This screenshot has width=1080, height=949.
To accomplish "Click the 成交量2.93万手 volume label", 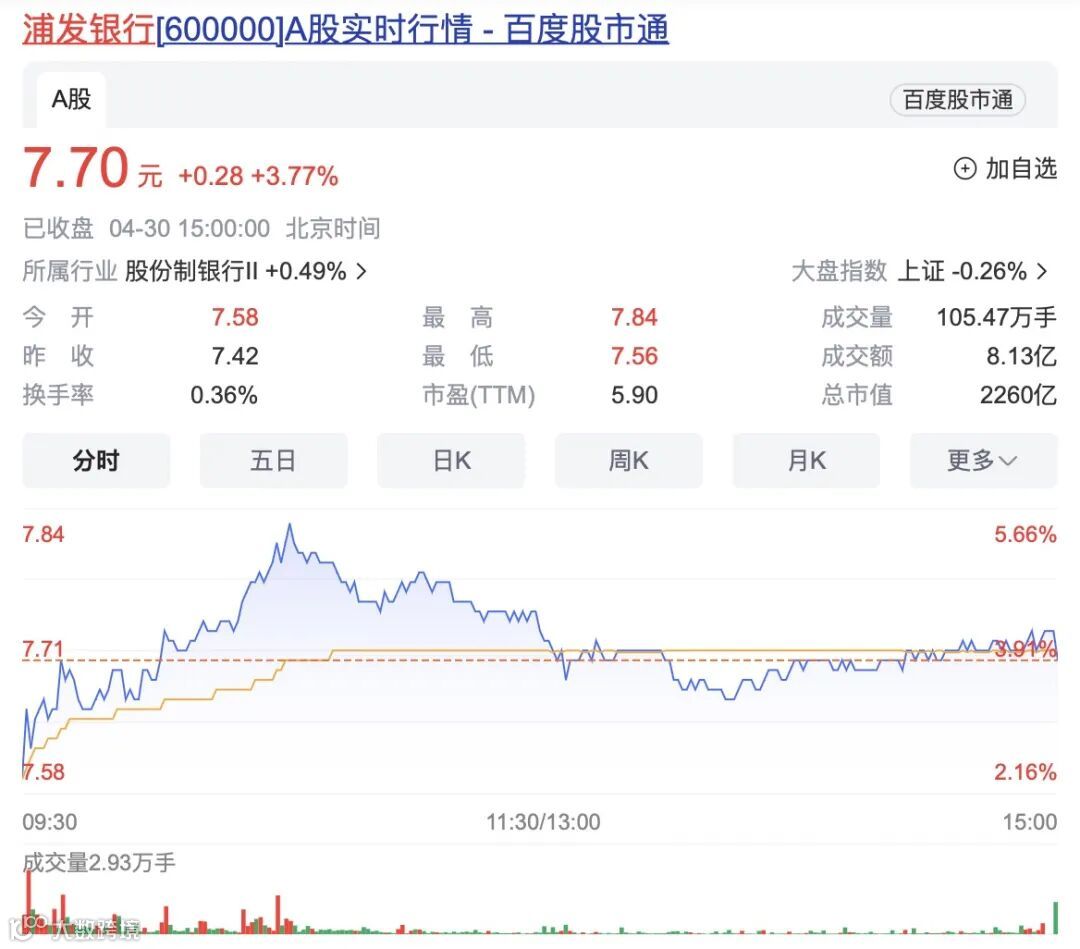I will coord(99,862).
